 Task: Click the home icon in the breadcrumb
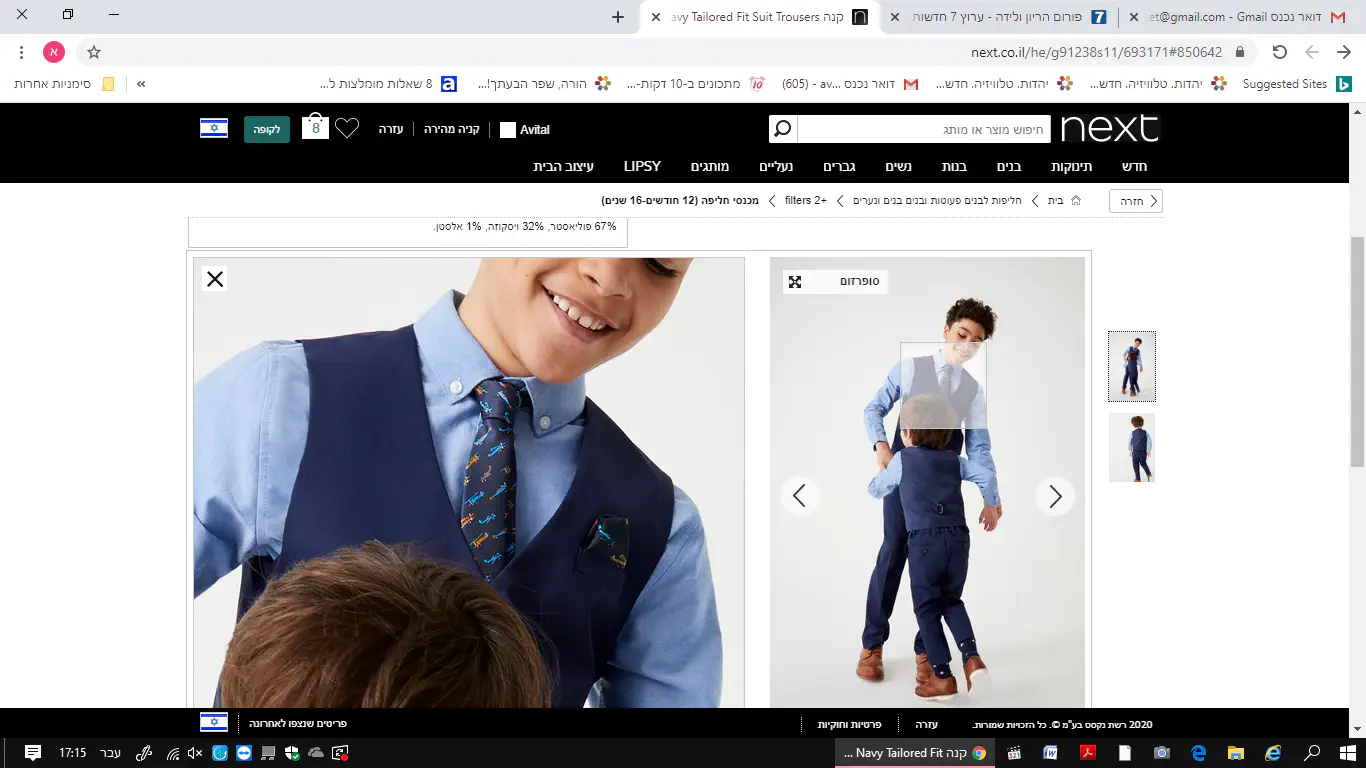[1076, 201]
